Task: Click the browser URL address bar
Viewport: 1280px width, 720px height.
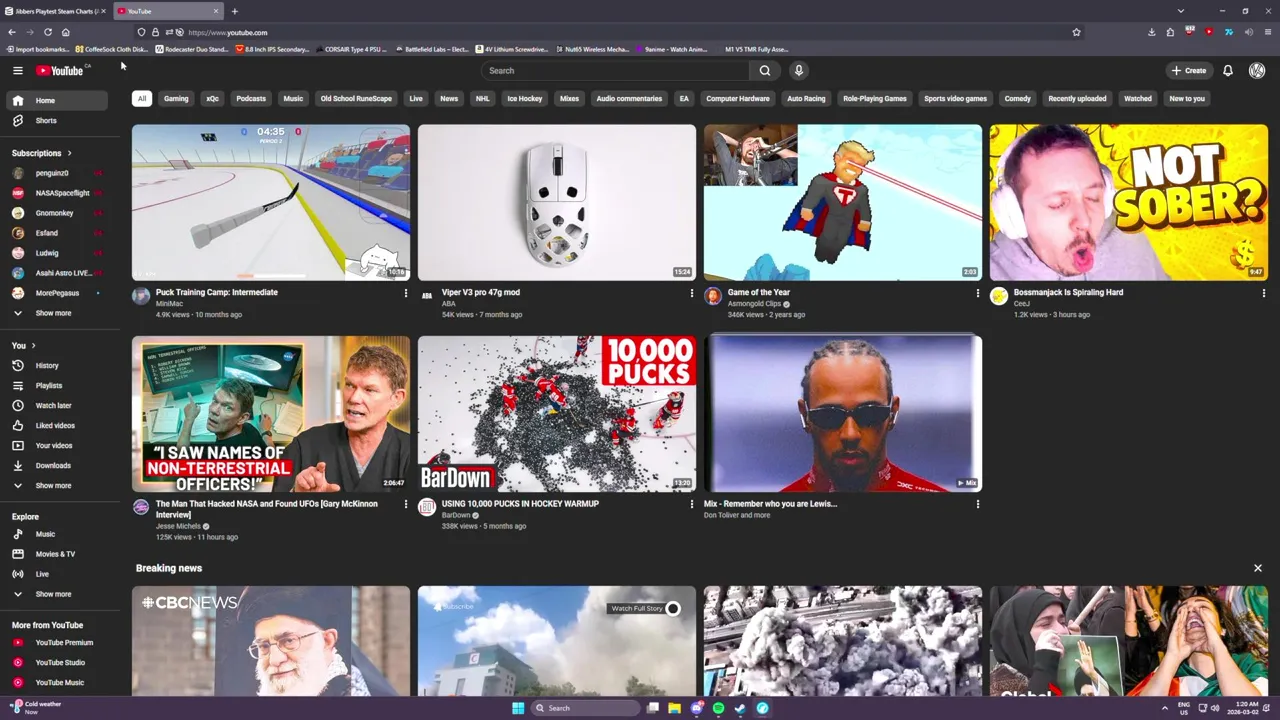Action: (x=625, y=32)
